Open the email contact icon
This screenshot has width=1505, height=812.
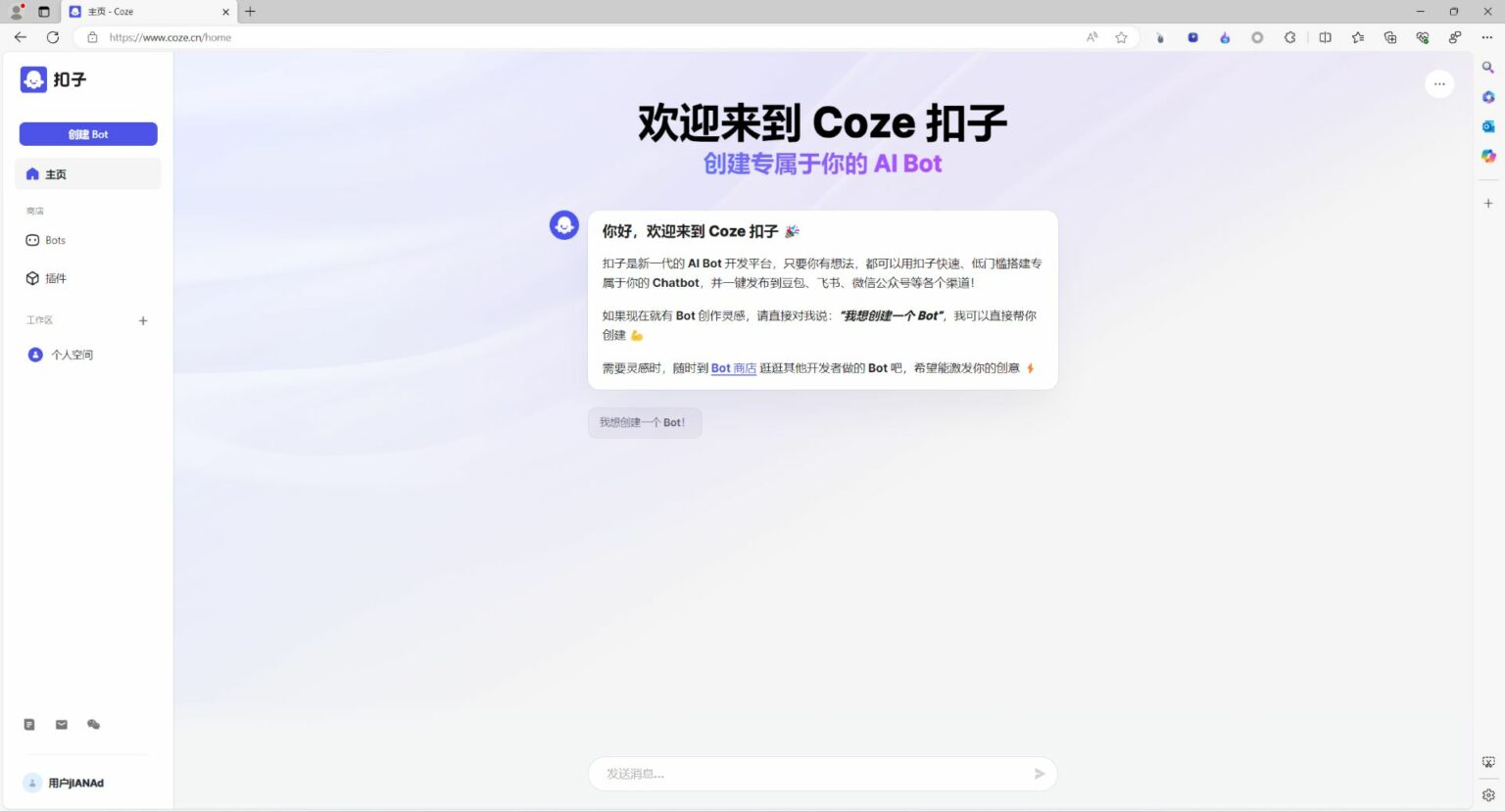[61, 724]
